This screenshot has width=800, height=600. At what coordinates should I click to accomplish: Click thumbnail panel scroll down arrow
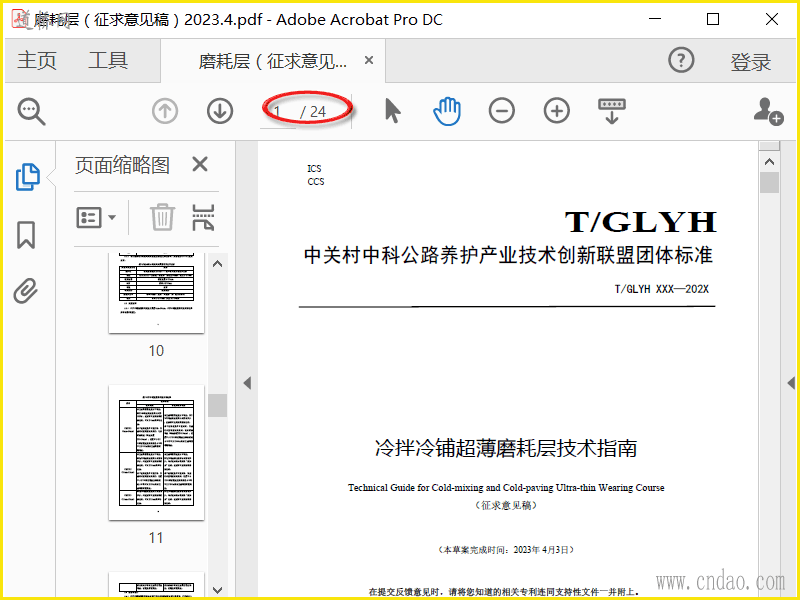click(217, 590)
